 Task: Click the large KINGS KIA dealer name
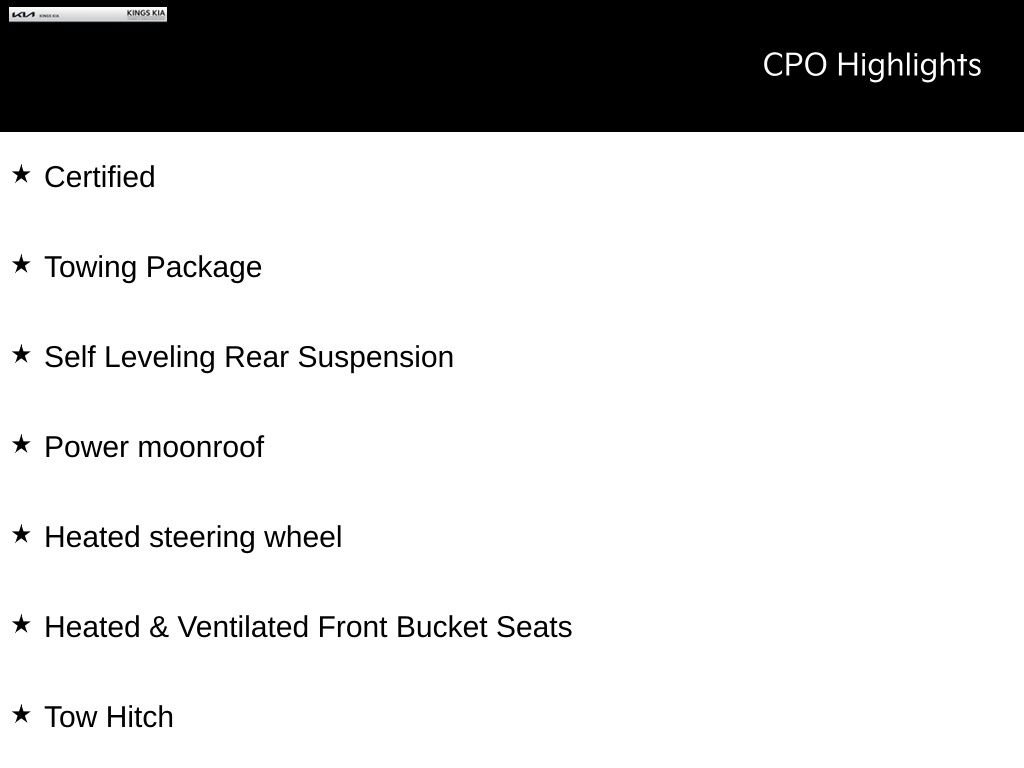click(x=146, y=13)
